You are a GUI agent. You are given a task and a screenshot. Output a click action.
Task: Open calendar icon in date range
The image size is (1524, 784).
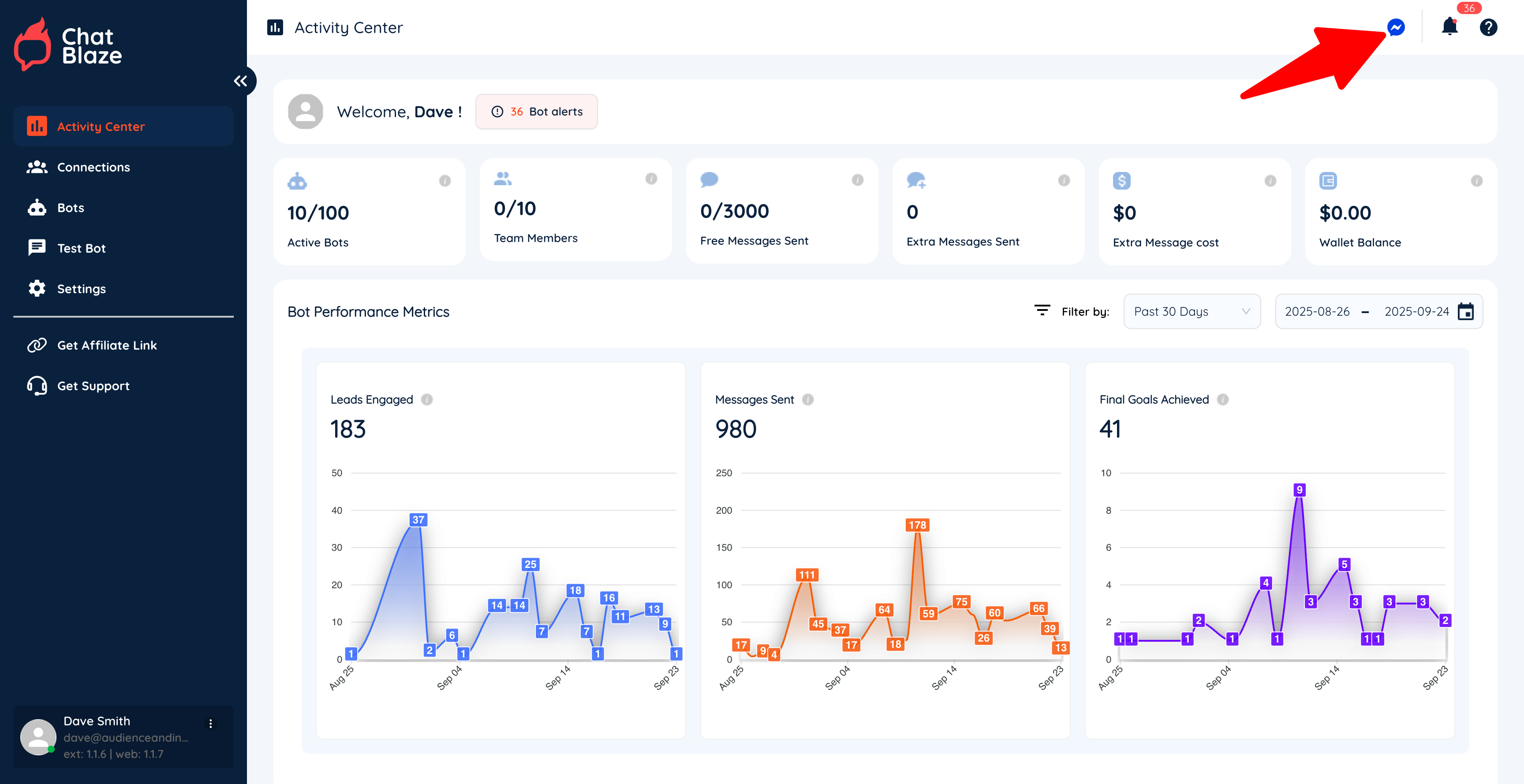pos(1465,312)
